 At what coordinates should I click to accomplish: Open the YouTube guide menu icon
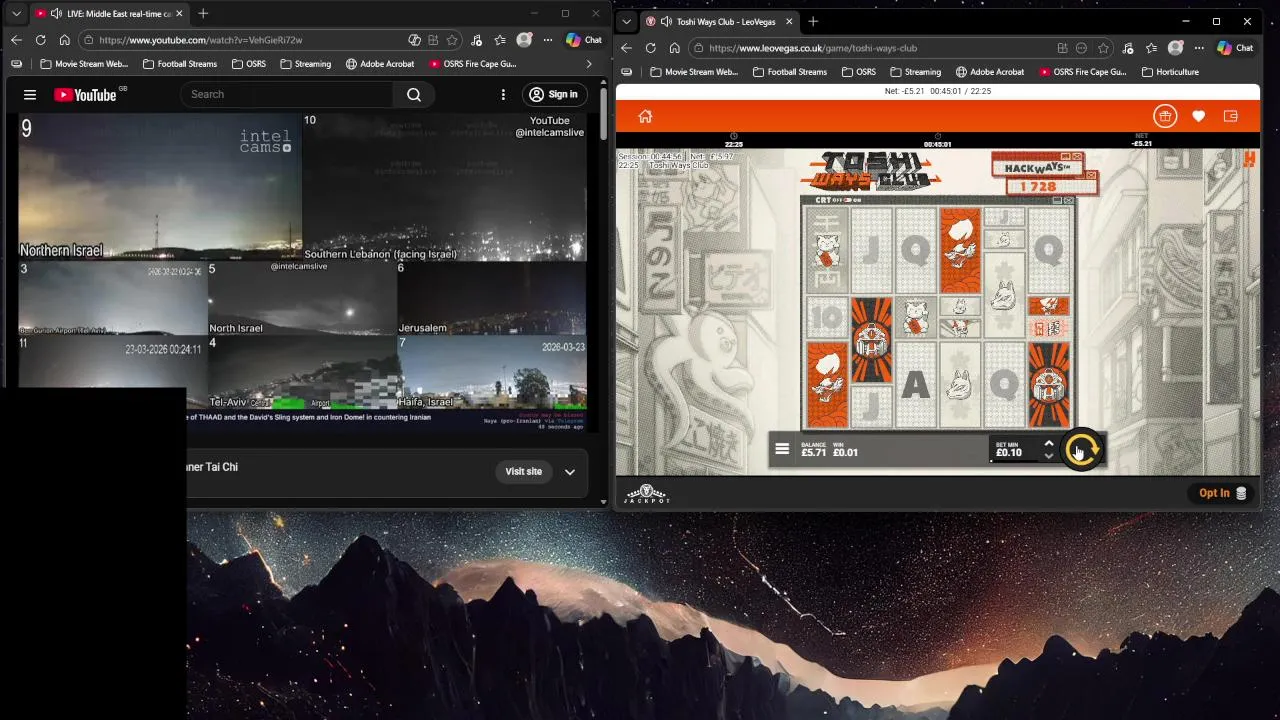point(30,94)
